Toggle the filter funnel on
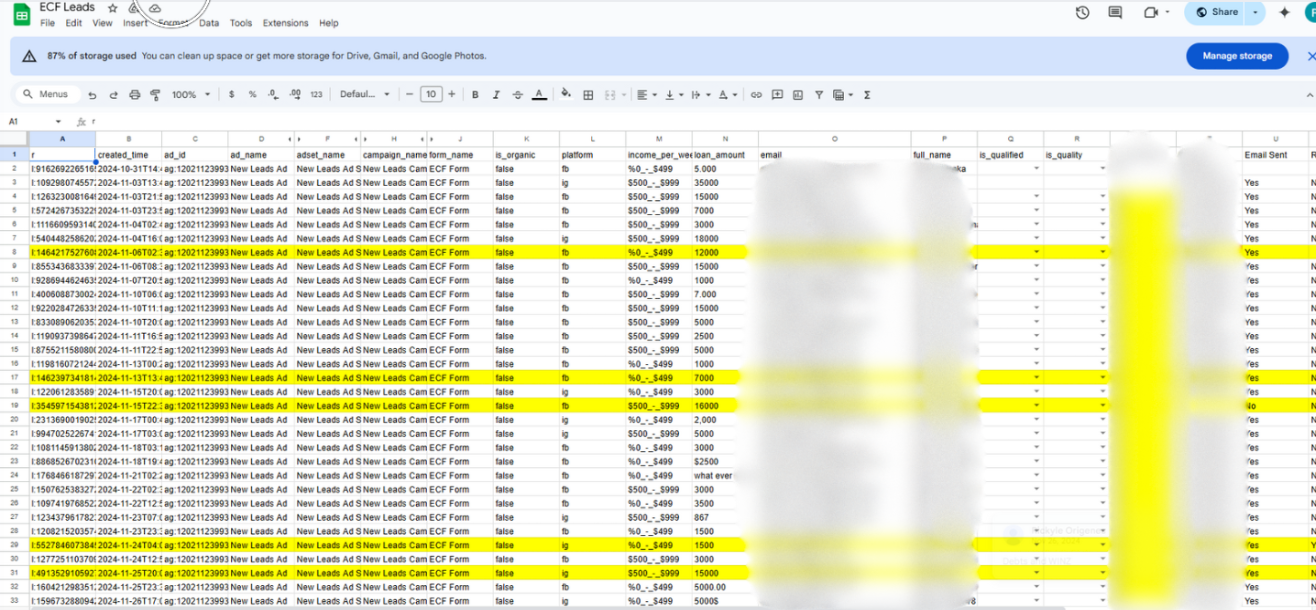 point(819,95)
